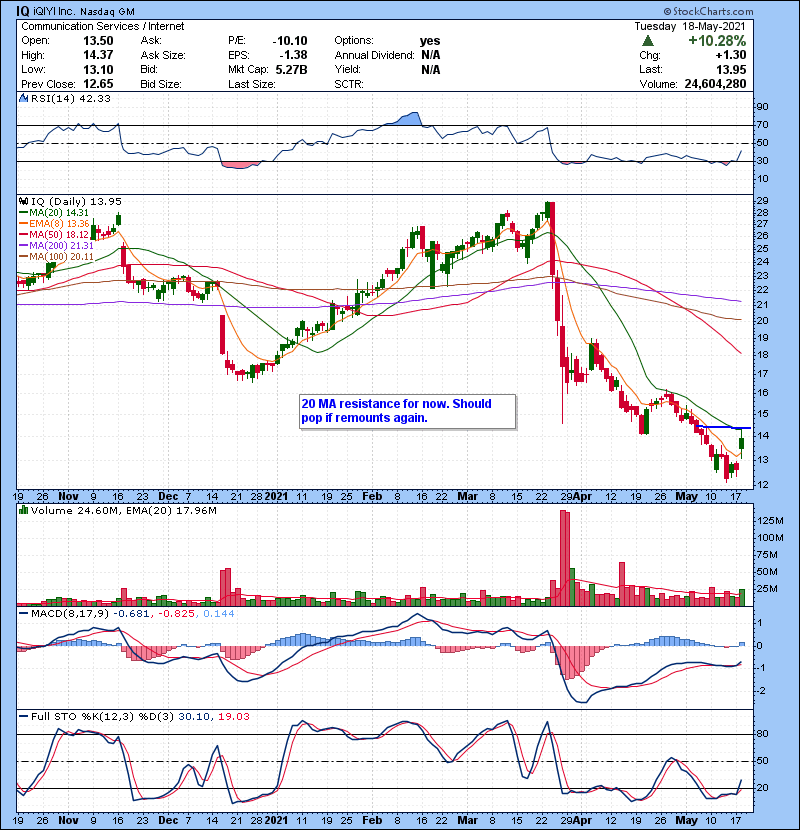Click the '20 MA resistance for now' annotation box
Screen dimensions: 800x830
[407, 411]
